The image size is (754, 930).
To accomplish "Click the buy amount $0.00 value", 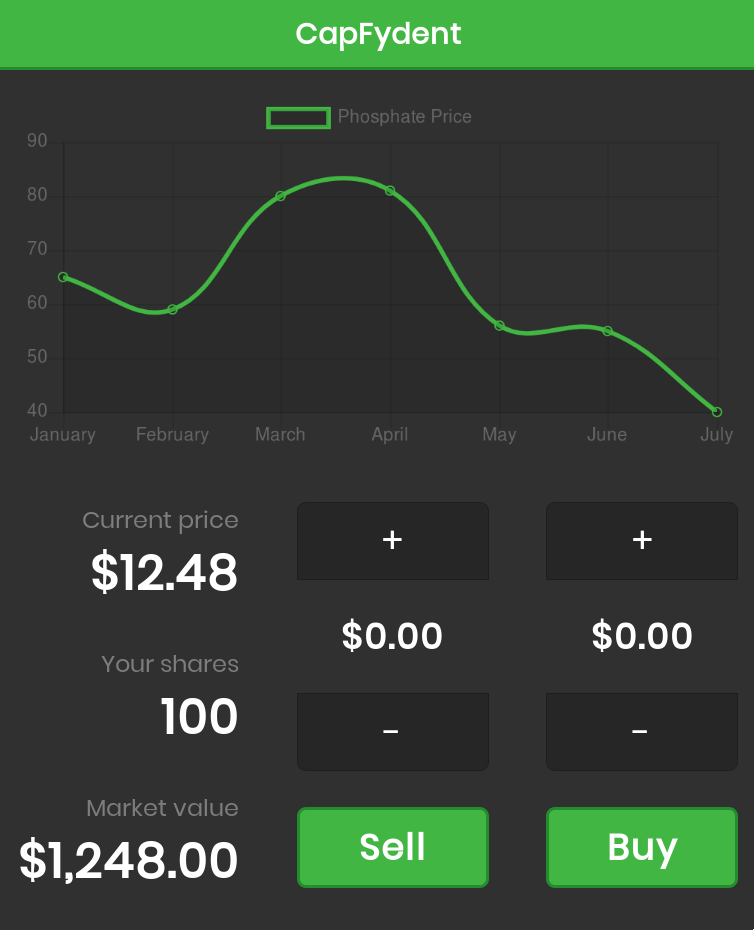I will (x=642, y=636).
